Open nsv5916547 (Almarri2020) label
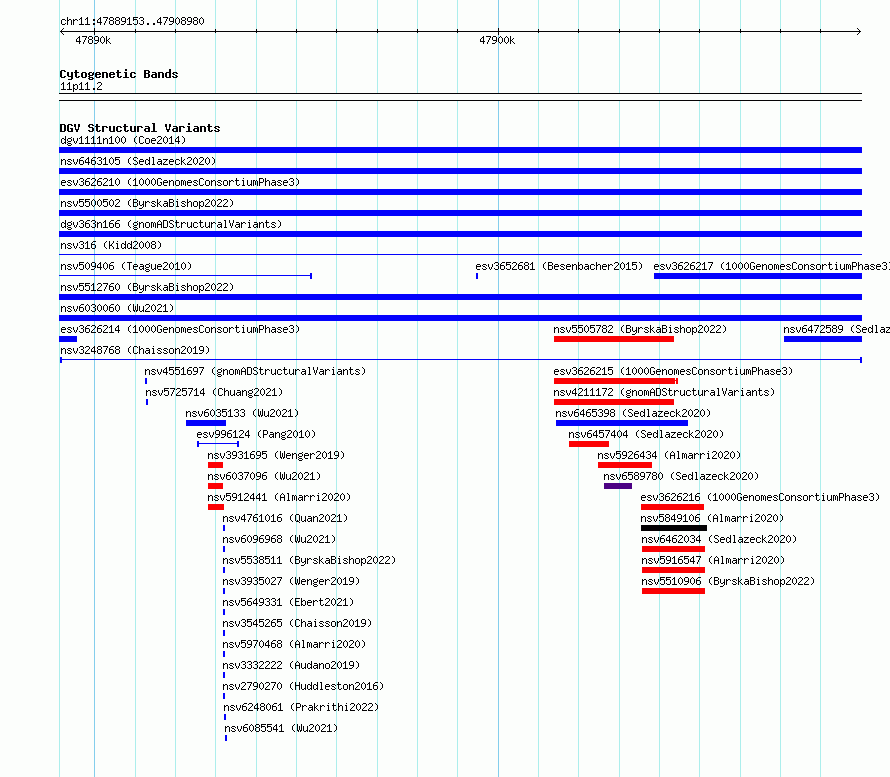The width and height of the screenshot is (890, 777). [x=713, y=560]
